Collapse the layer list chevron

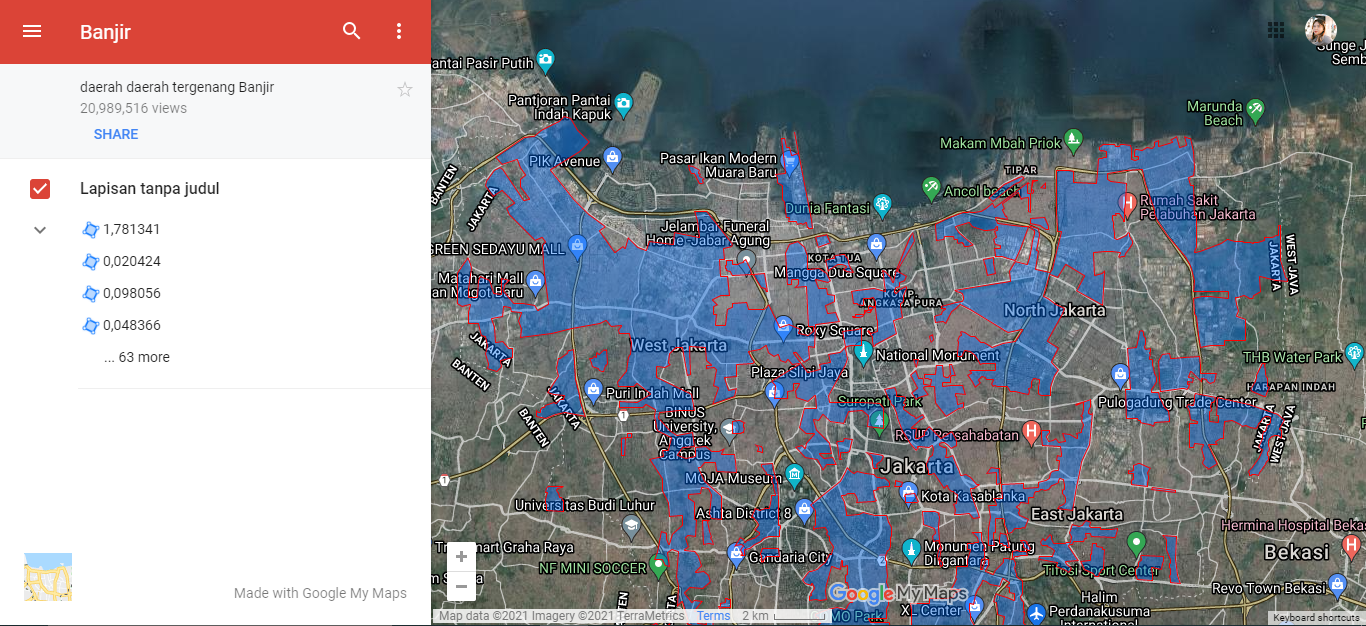(40, 230)
